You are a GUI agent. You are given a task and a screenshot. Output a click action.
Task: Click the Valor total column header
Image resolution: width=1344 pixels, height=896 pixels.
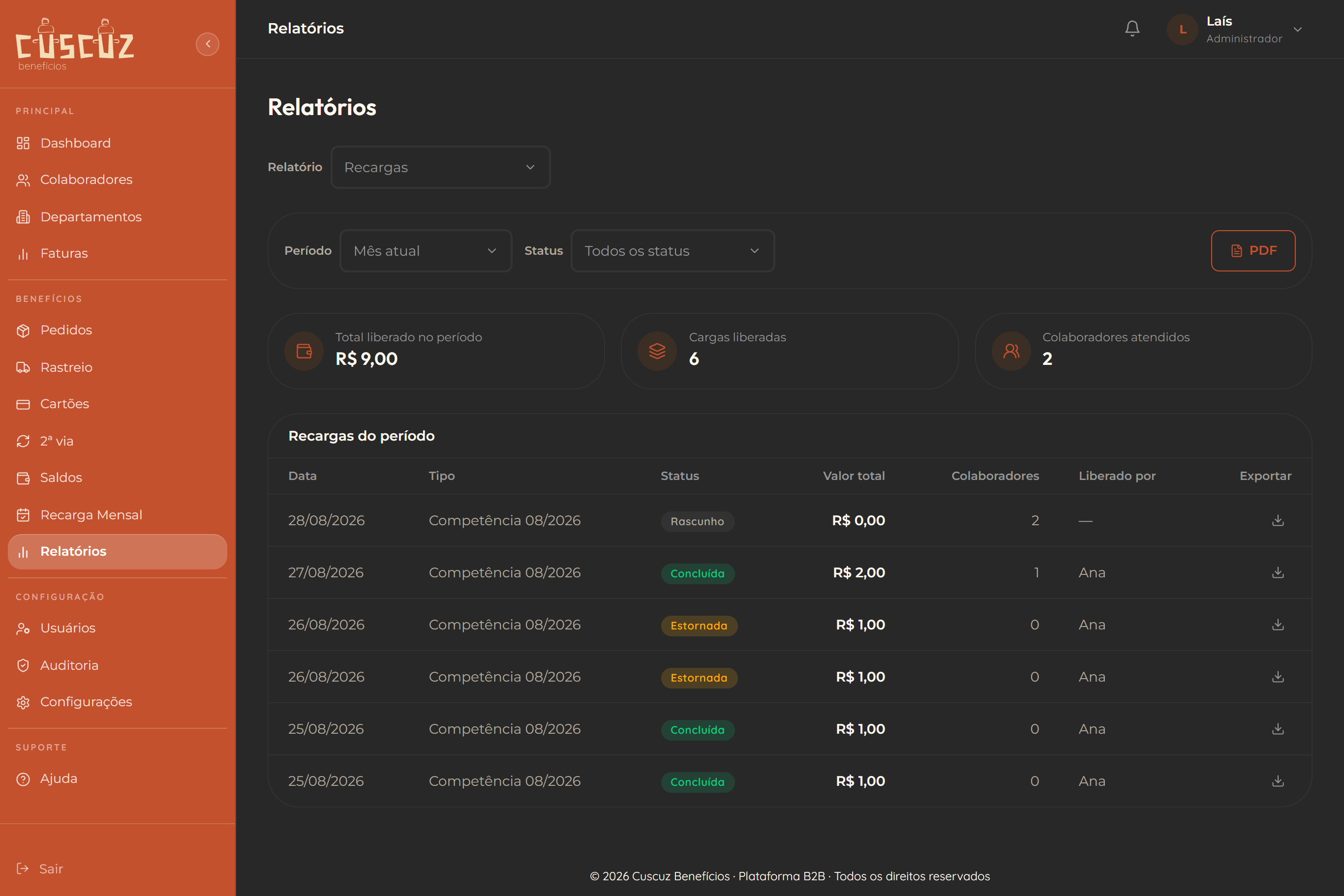pos(854,476)
